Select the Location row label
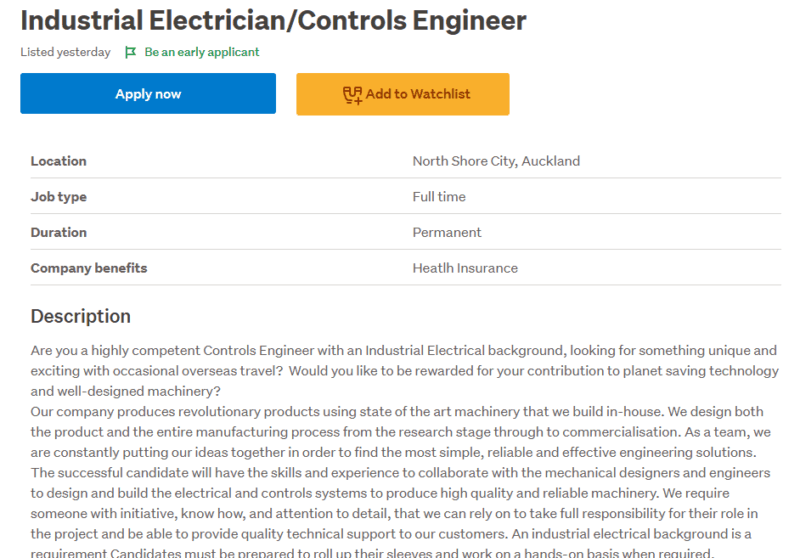The height and width of the screenshot is (558, 800). click(x=59, y=161)
